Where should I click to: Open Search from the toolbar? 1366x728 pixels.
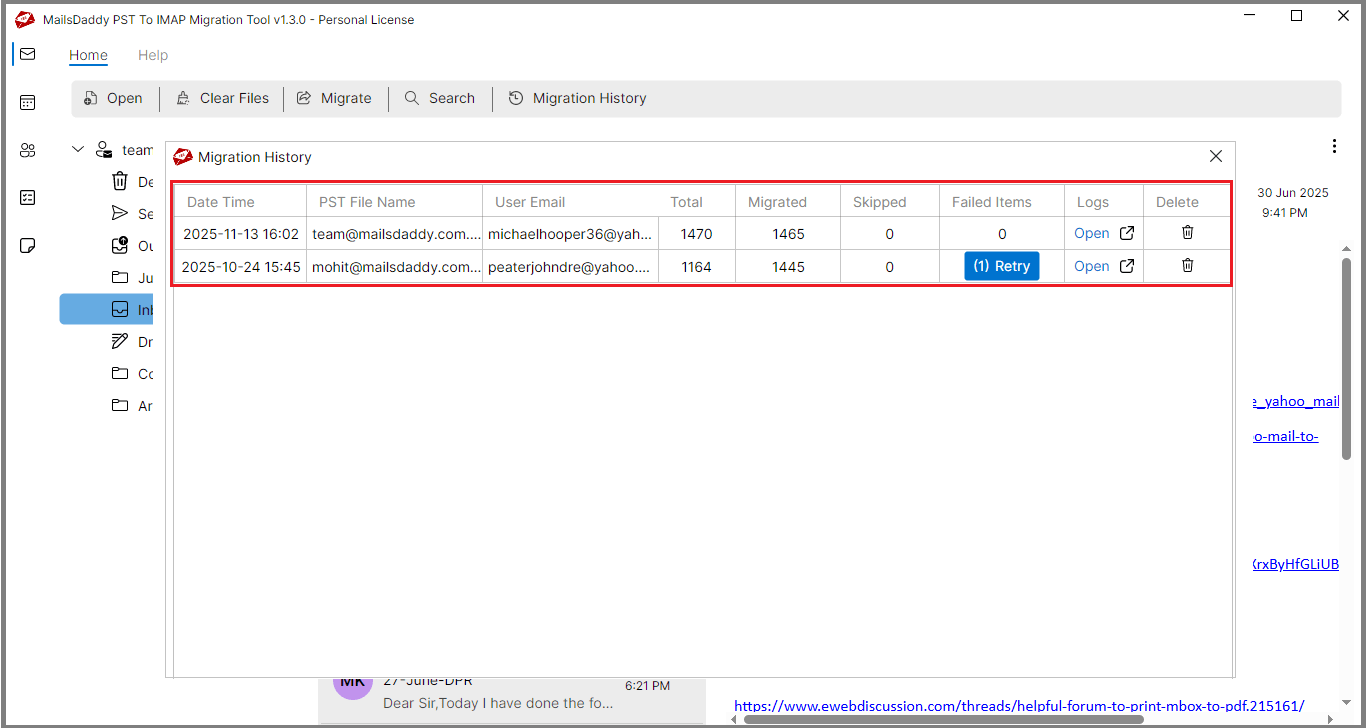coord(440,98)
